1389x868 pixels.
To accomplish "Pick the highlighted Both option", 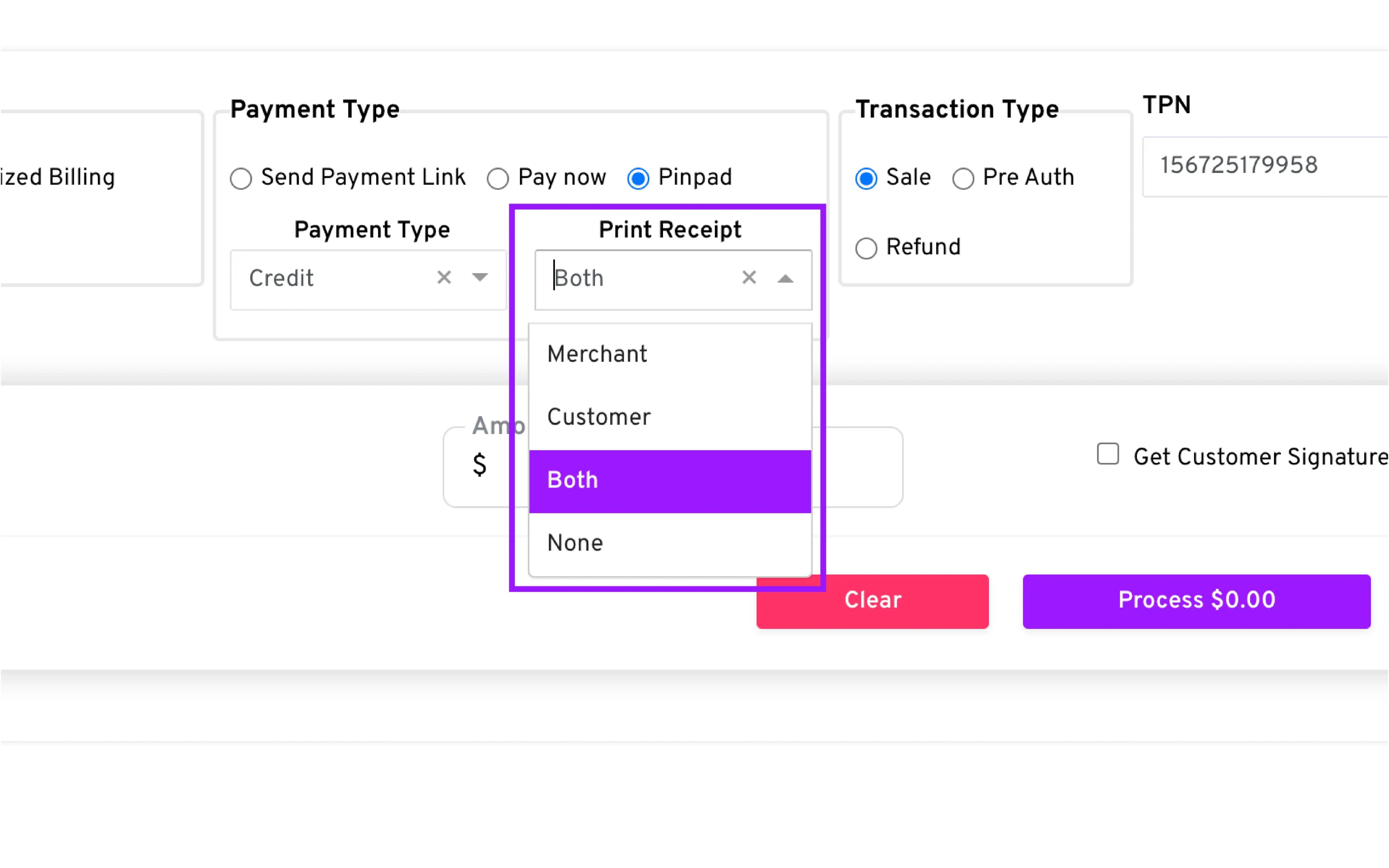I will 669,481.
